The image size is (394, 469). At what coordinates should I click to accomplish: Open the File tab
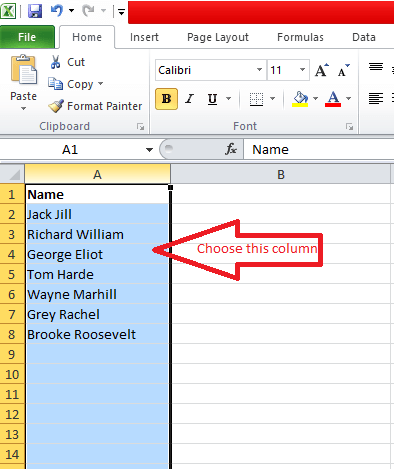[x=27, y=37]
